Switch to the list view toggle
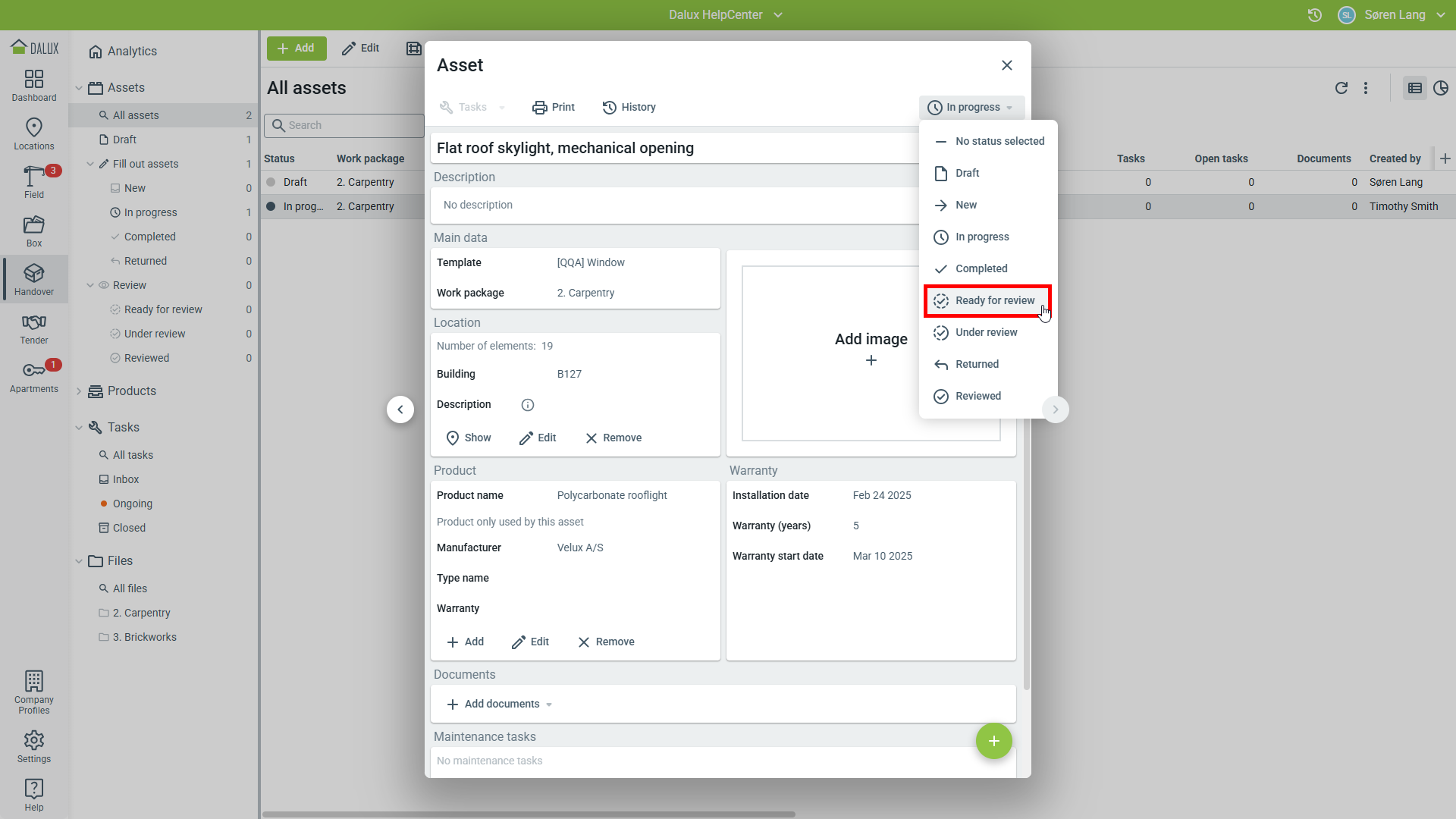Image resolution: width=1456 pixels, height=819 pixels. pos(1414,88)
